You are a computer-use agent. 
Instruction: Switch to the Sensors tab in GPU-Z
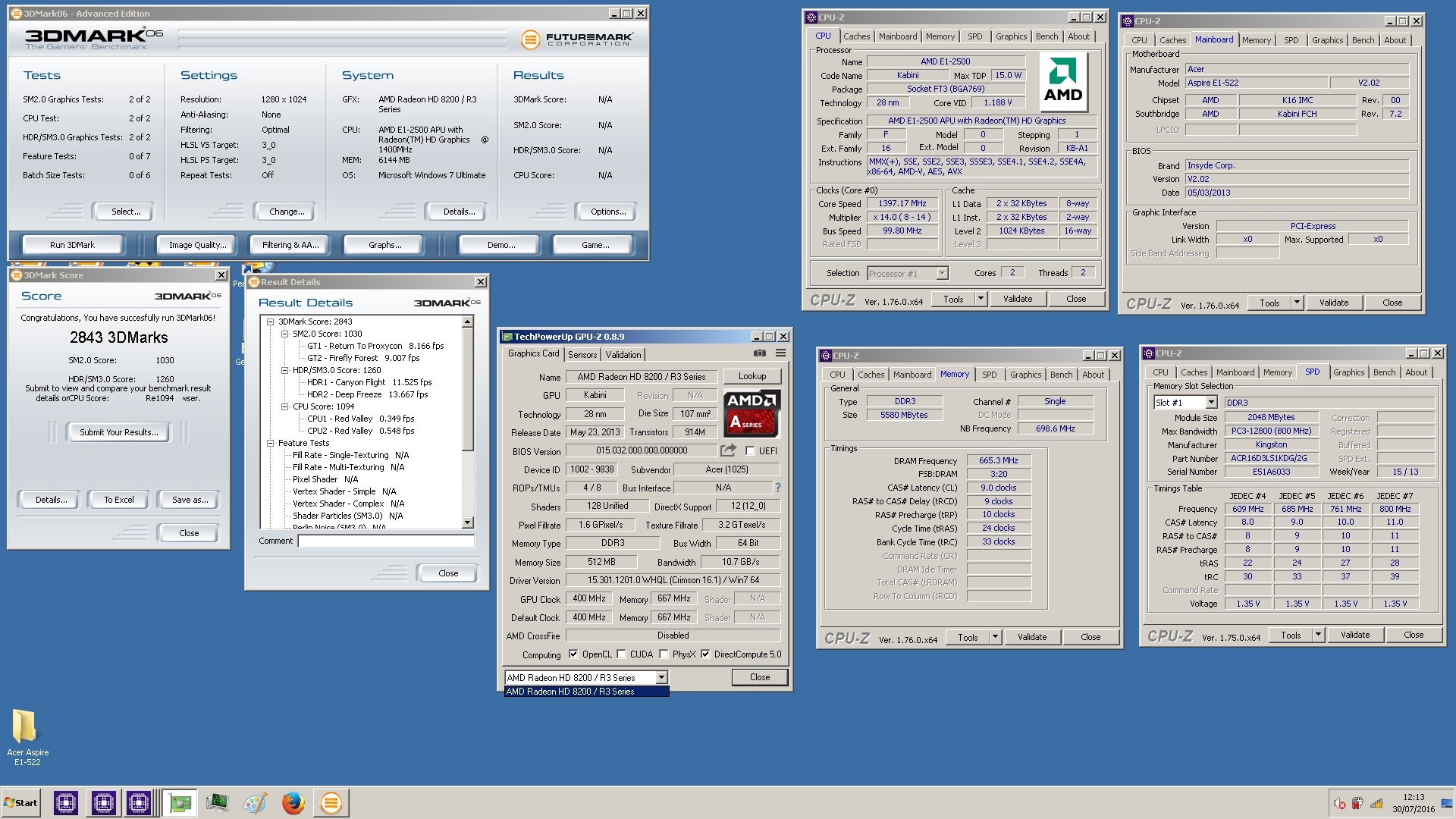582,354
